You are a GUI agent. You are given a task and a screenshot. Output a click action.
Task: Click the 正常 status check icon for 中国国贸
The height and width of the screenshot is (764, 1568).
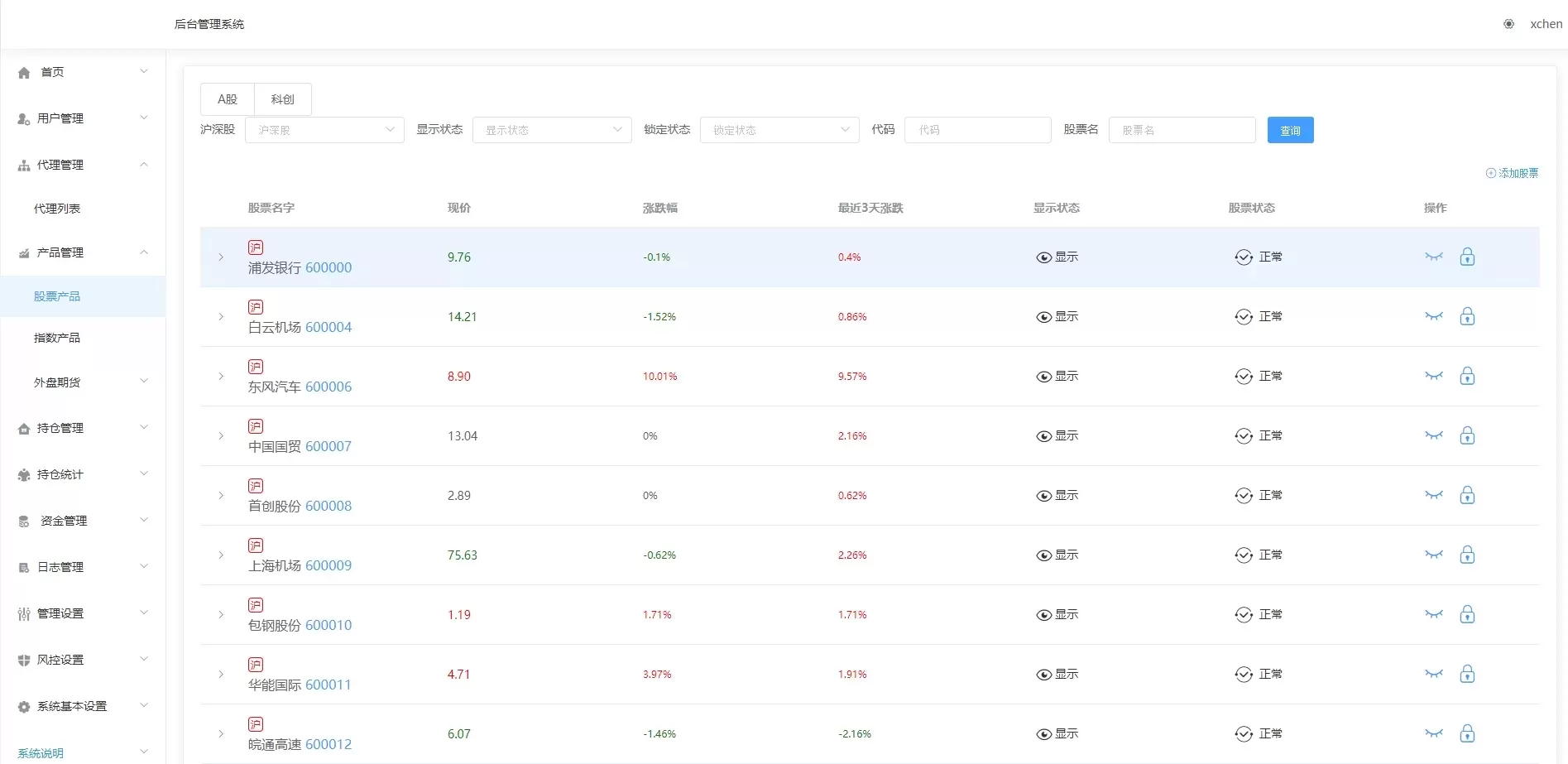1243,436
